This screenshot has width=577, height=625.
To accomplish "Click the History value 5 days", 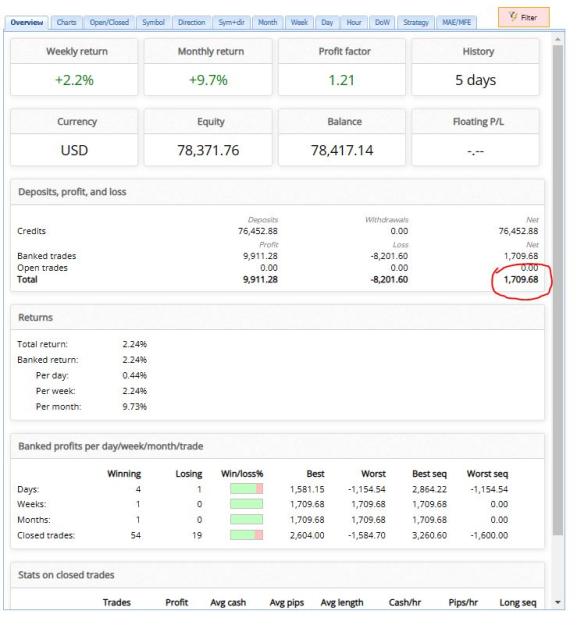I will click(476, 80).
